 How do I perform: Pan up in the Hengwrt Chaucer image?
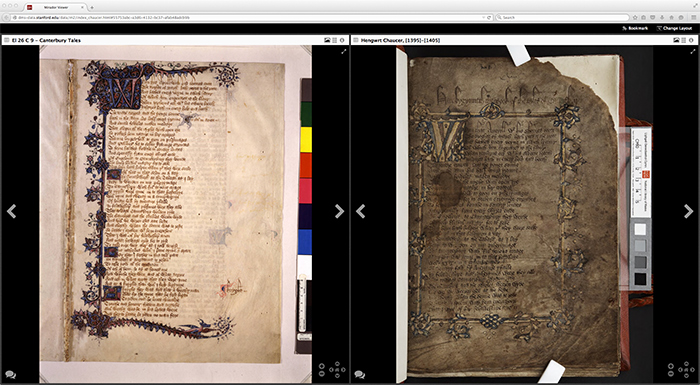(687, 364)
